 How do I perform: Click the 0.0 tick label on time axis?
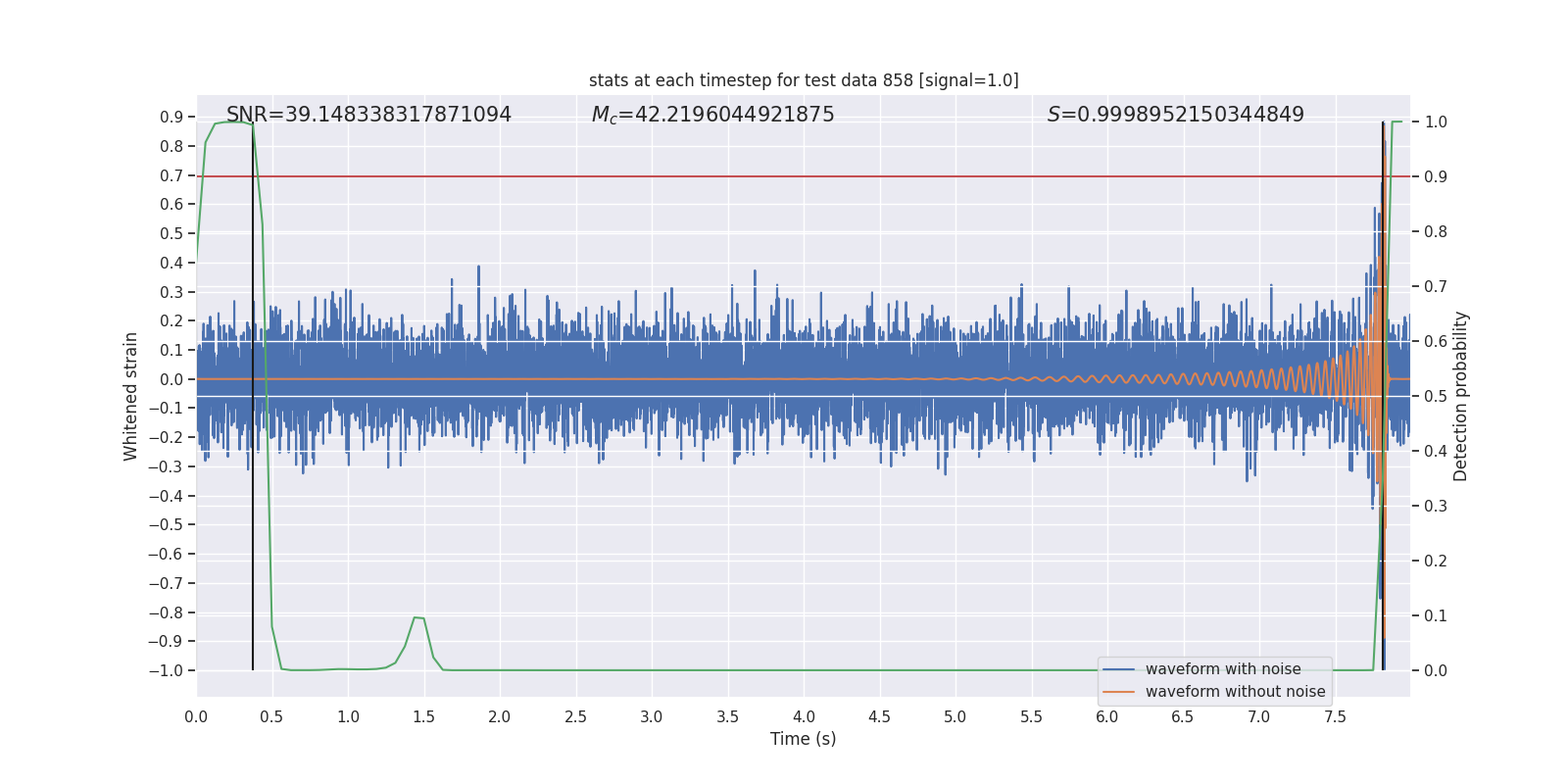pyautogui.click(x=196, y=717)
